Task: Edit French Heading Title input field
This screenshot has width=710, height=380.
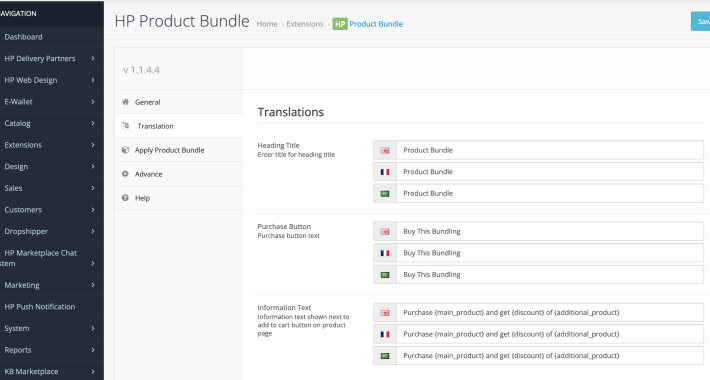Action: (x=550, y=172)
